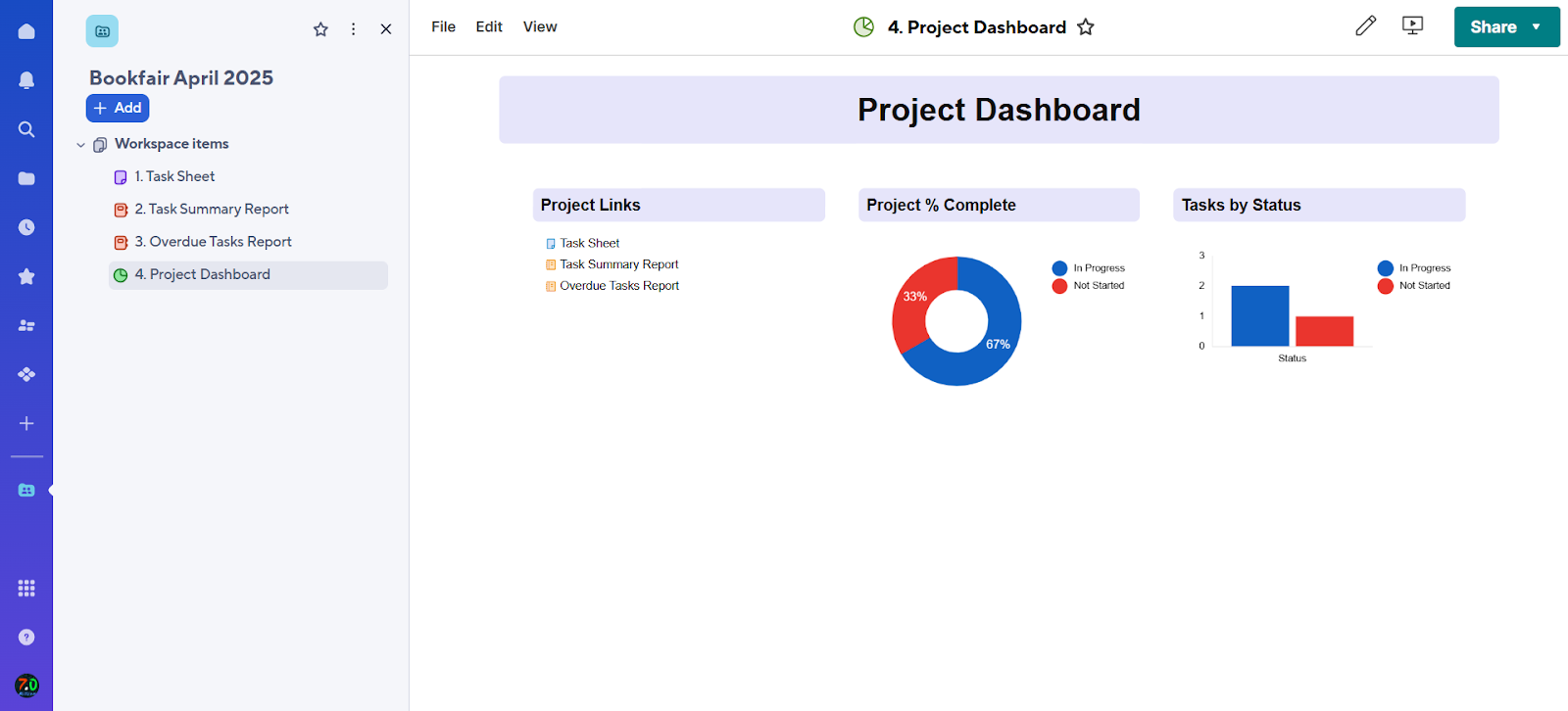Open the Overdue Tasks Report link
Screen dimensions: 1568x711
tap(619, 286)
